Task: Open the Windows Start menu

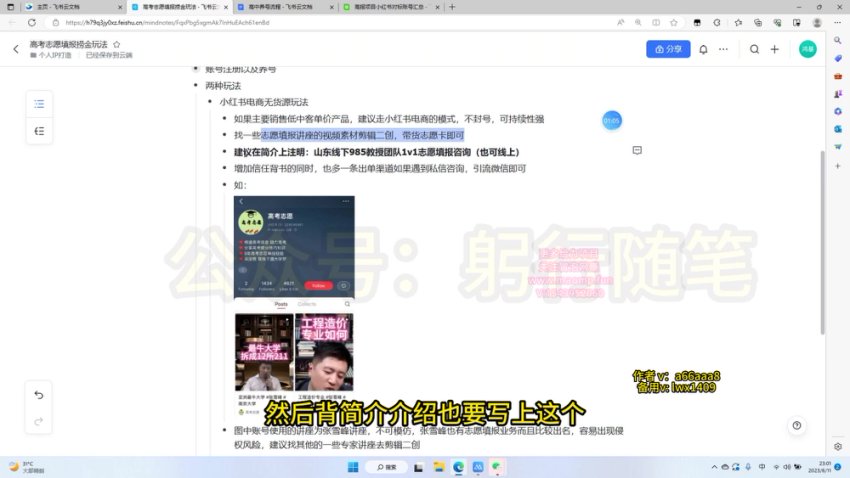Action: (353, 466)
